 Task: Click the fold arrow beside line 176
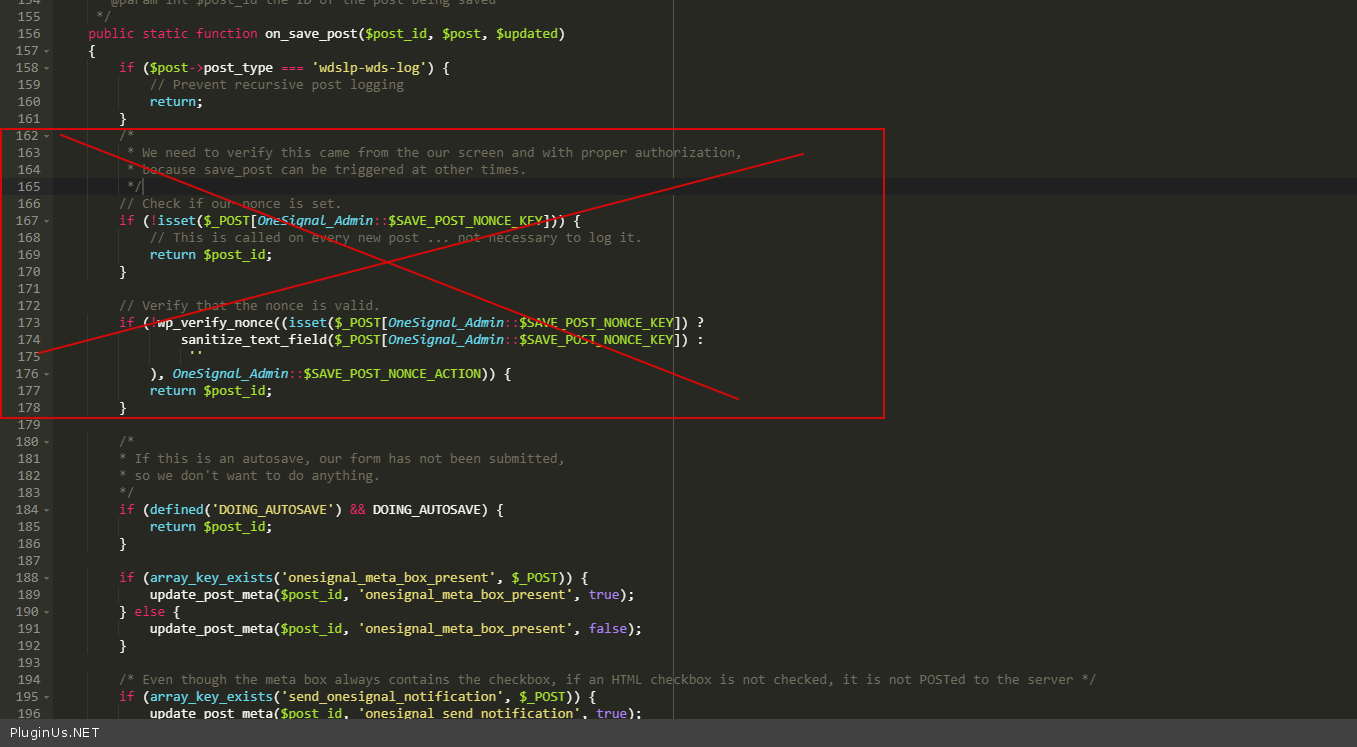[47, 374]
